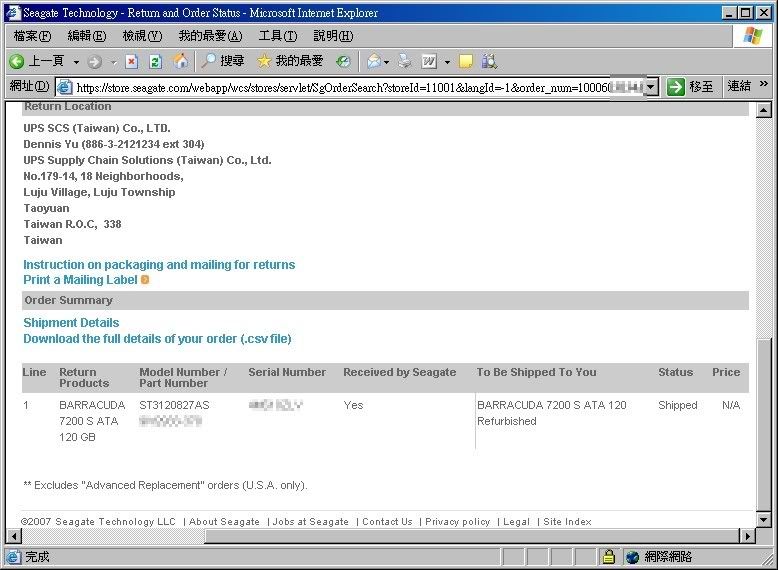Open the Help (說明) menu

333,36
